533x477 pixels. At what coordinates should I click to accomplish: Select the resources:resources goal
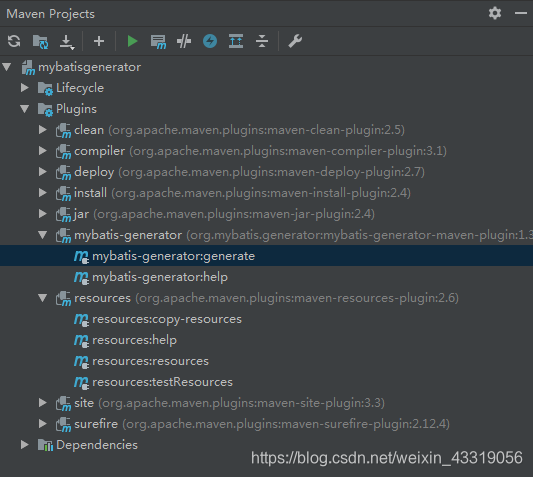click(266, 361)
